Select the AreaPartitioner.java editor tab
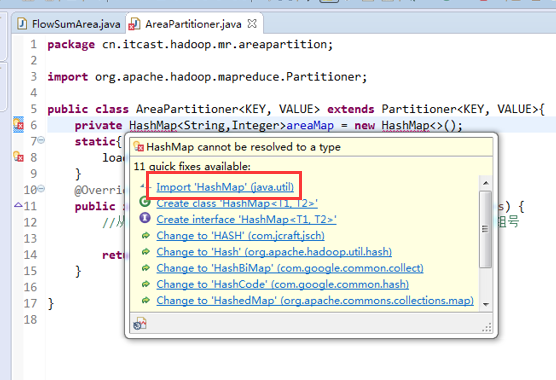The height and width of the screenshot is (380, 556). tap(193, 24)
